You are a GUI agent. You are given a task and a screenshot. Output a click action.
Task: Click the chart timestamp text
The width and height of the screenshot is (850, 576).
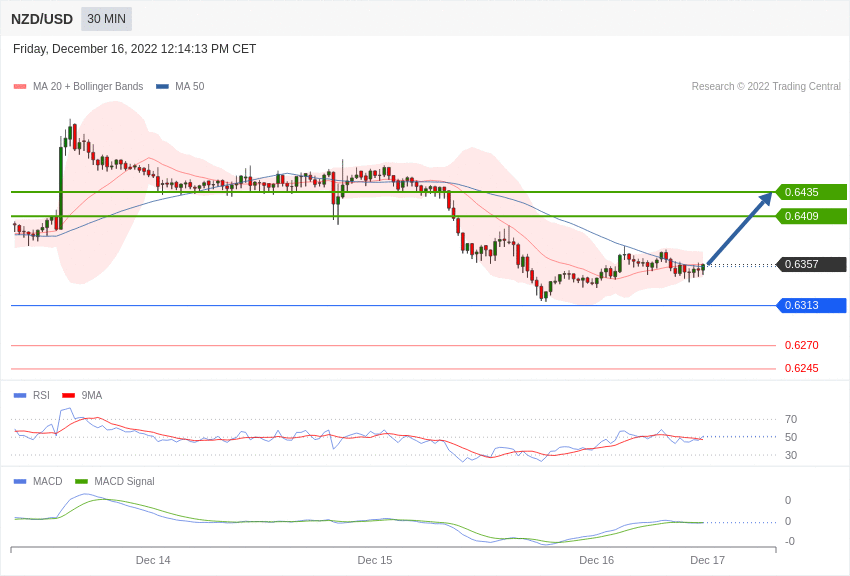(x=134, y=49)
